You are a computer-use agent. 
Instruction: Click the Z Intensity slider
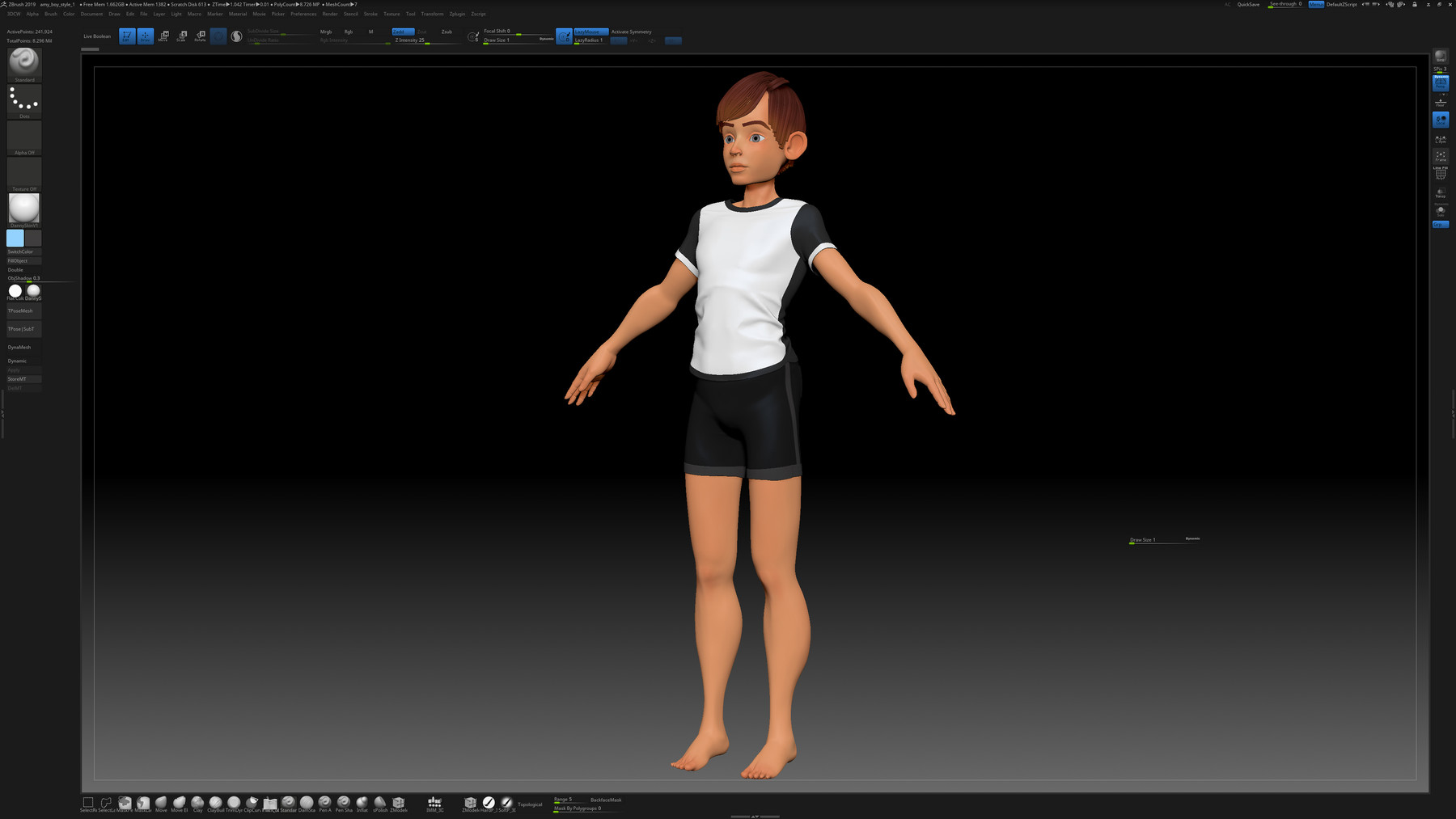tap(425, 40)
